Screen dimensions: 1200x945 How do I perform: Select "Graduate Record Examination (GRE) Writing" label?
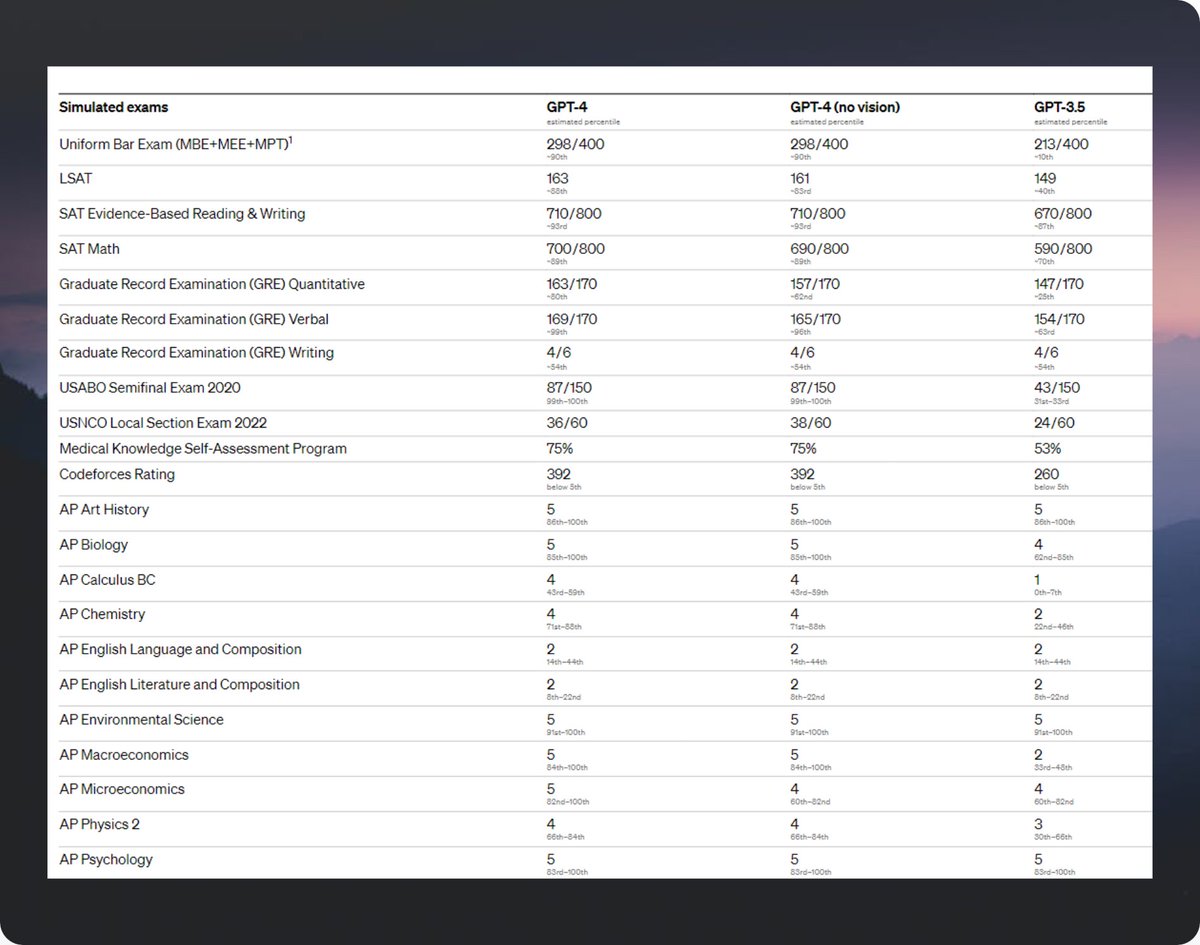pos(196,353)
